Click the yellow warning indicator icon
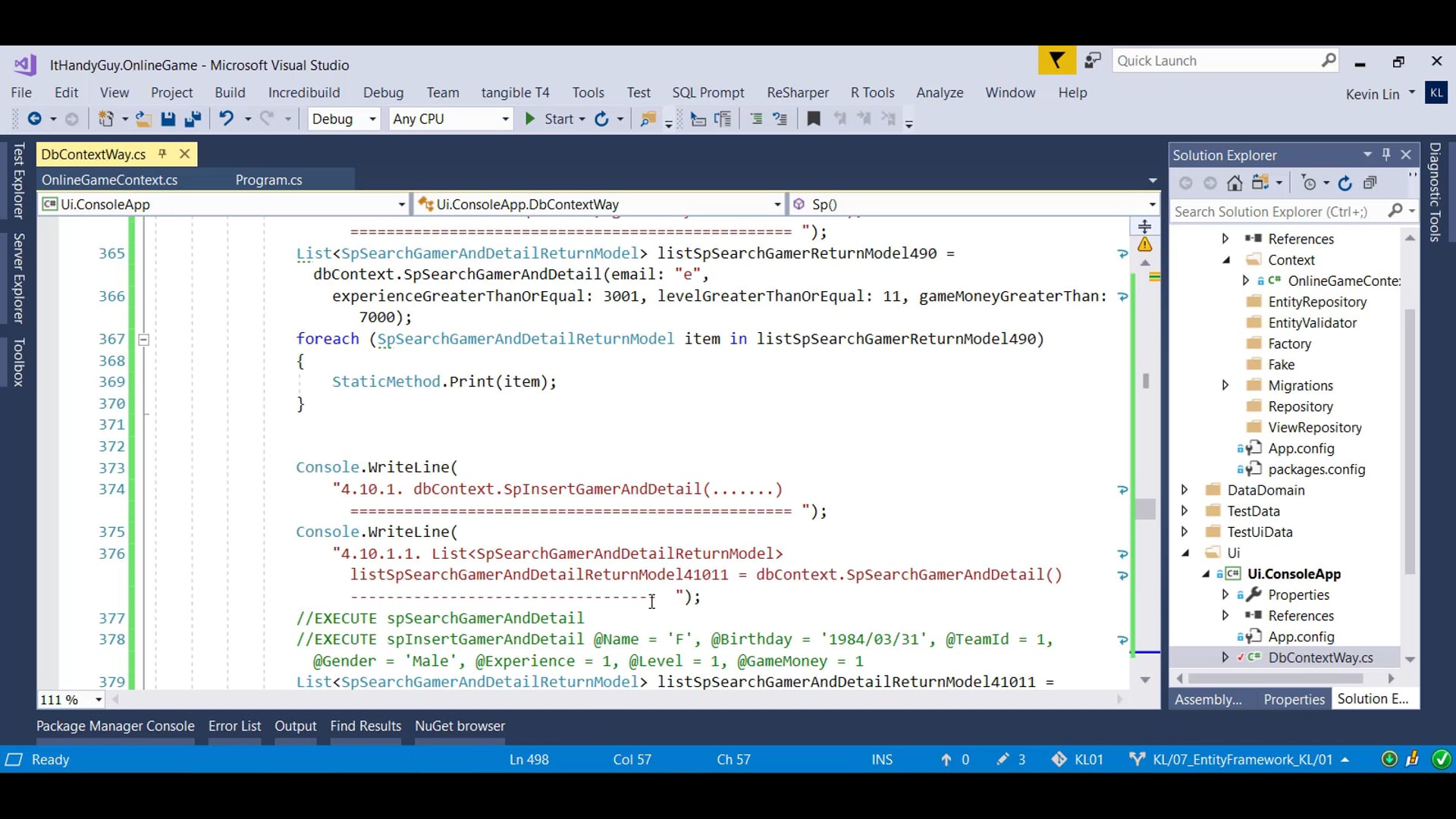The height and width of the screenshot is (819, 1456). pyautogui.click(x=1145, y=245)
